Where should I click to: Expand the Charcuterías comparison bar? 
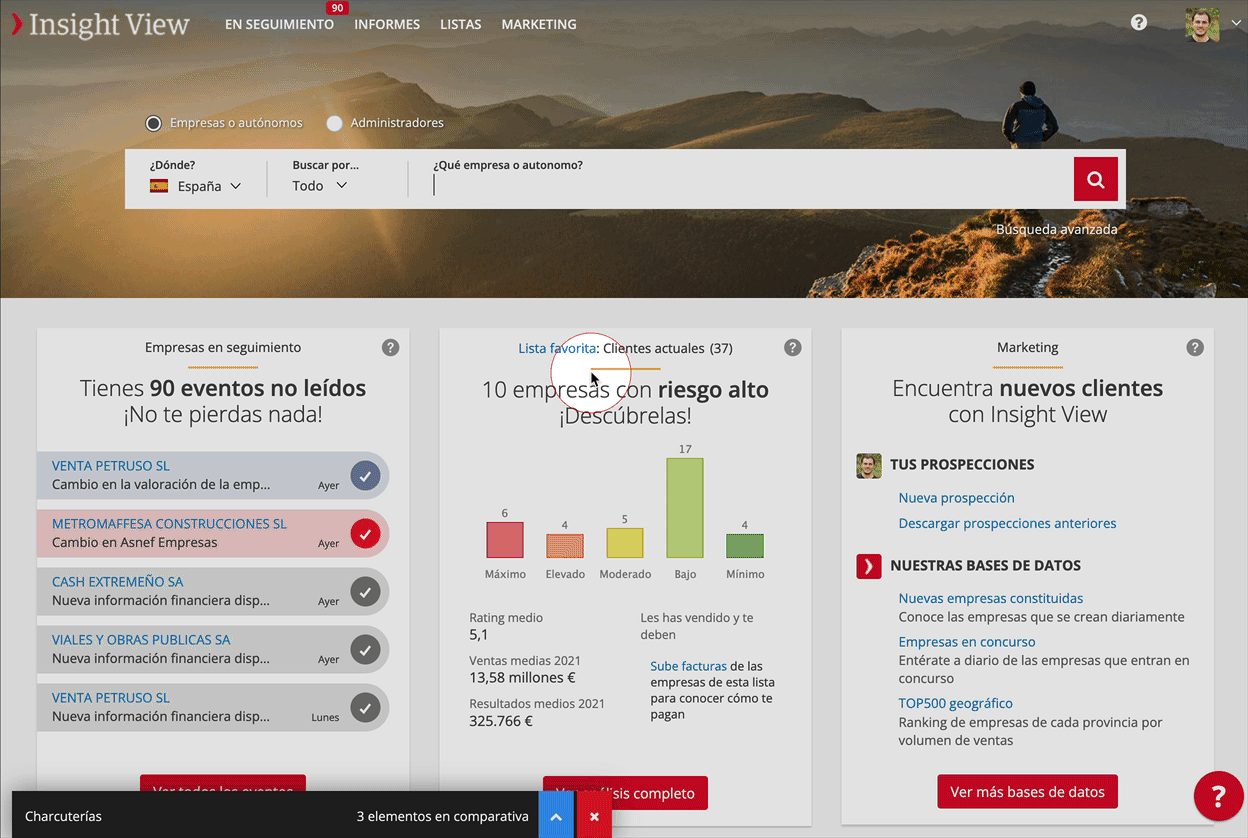556,816
